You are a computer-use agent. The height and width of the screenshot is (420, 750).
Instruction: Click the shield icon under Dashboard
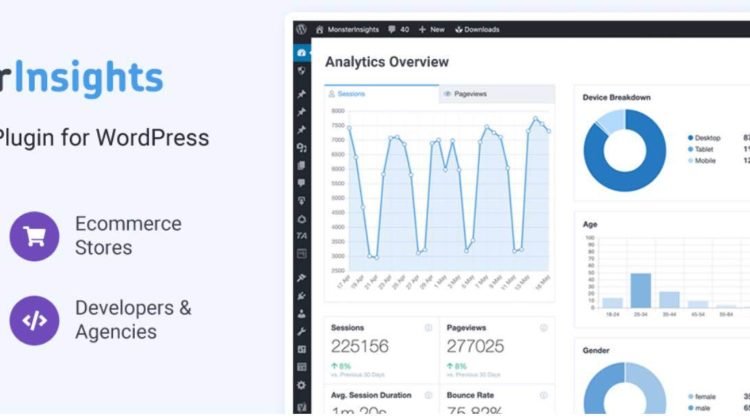(301, 71)
